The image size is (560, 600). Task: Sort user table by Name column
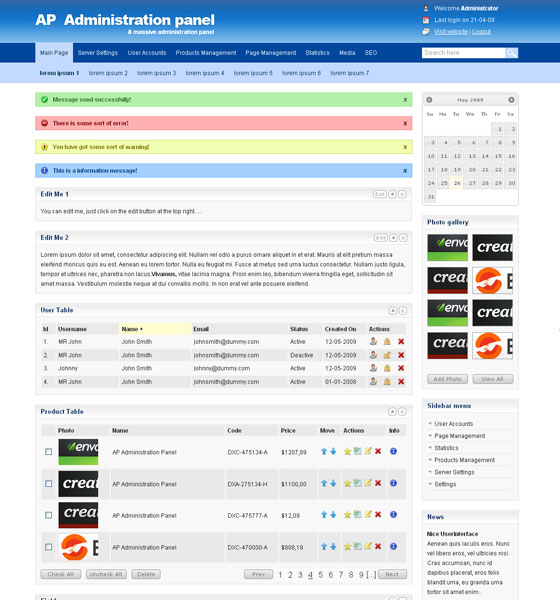[x=155, y=329]
